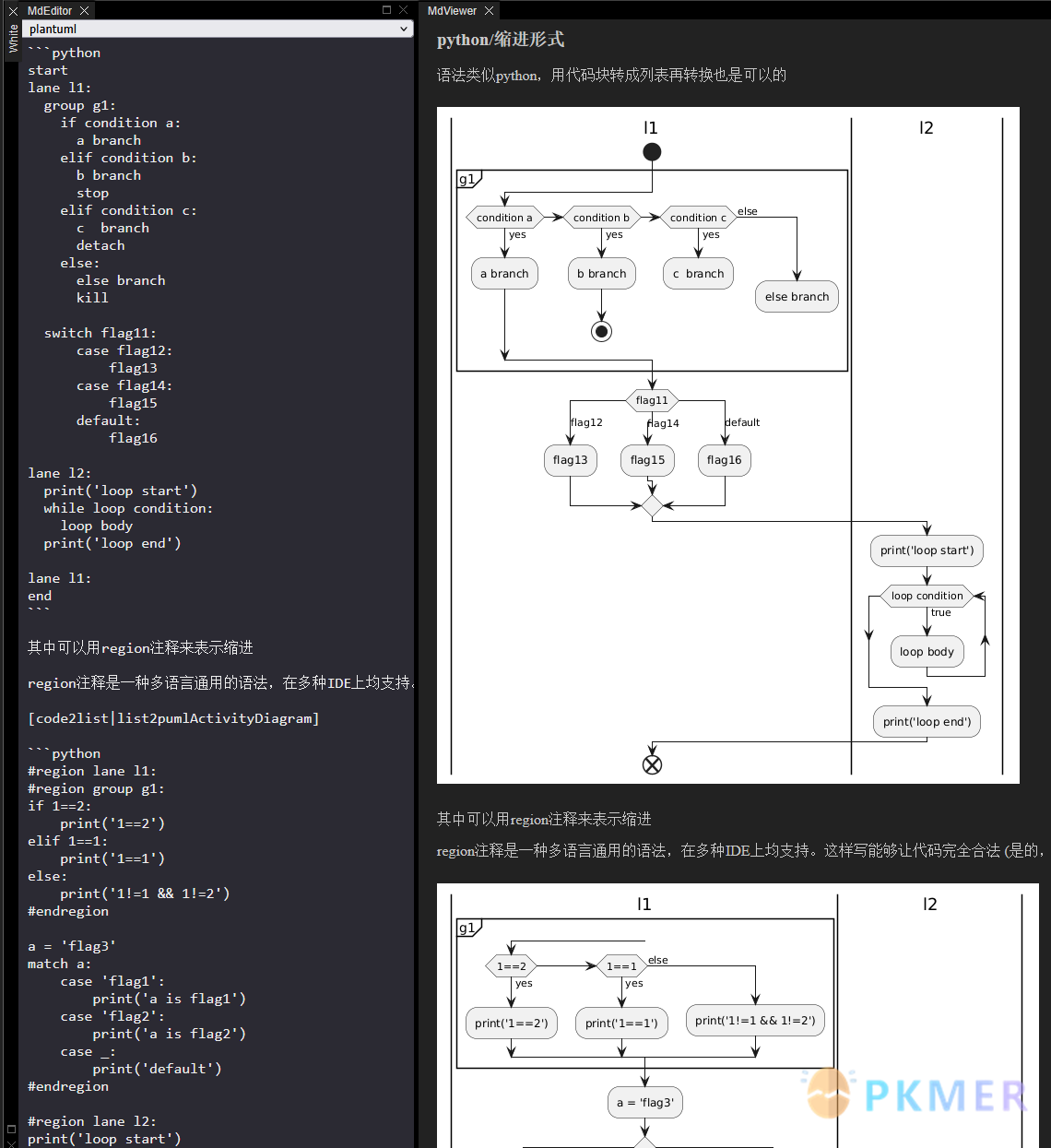This screenshot has height=1148, width=1051.
Task: Click the 'flag11' switch hexagon in the diagram
Action: point(652,400)
